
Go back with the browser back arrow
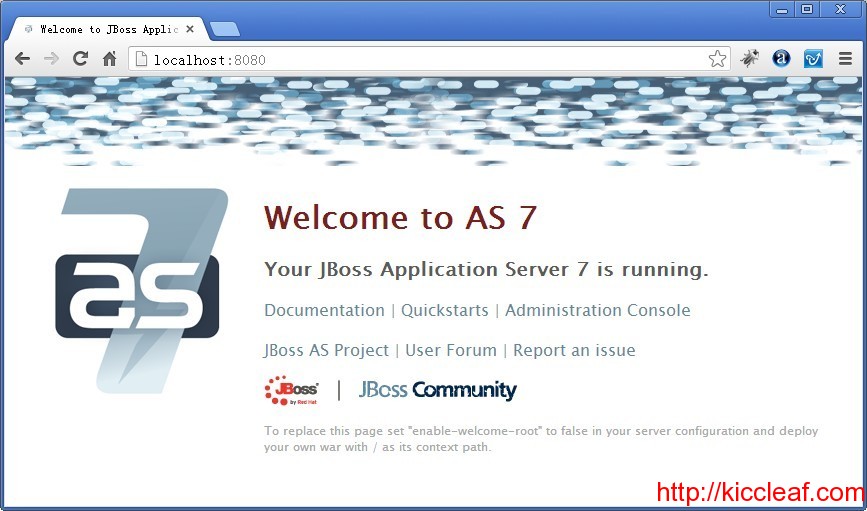click(22, 59)
